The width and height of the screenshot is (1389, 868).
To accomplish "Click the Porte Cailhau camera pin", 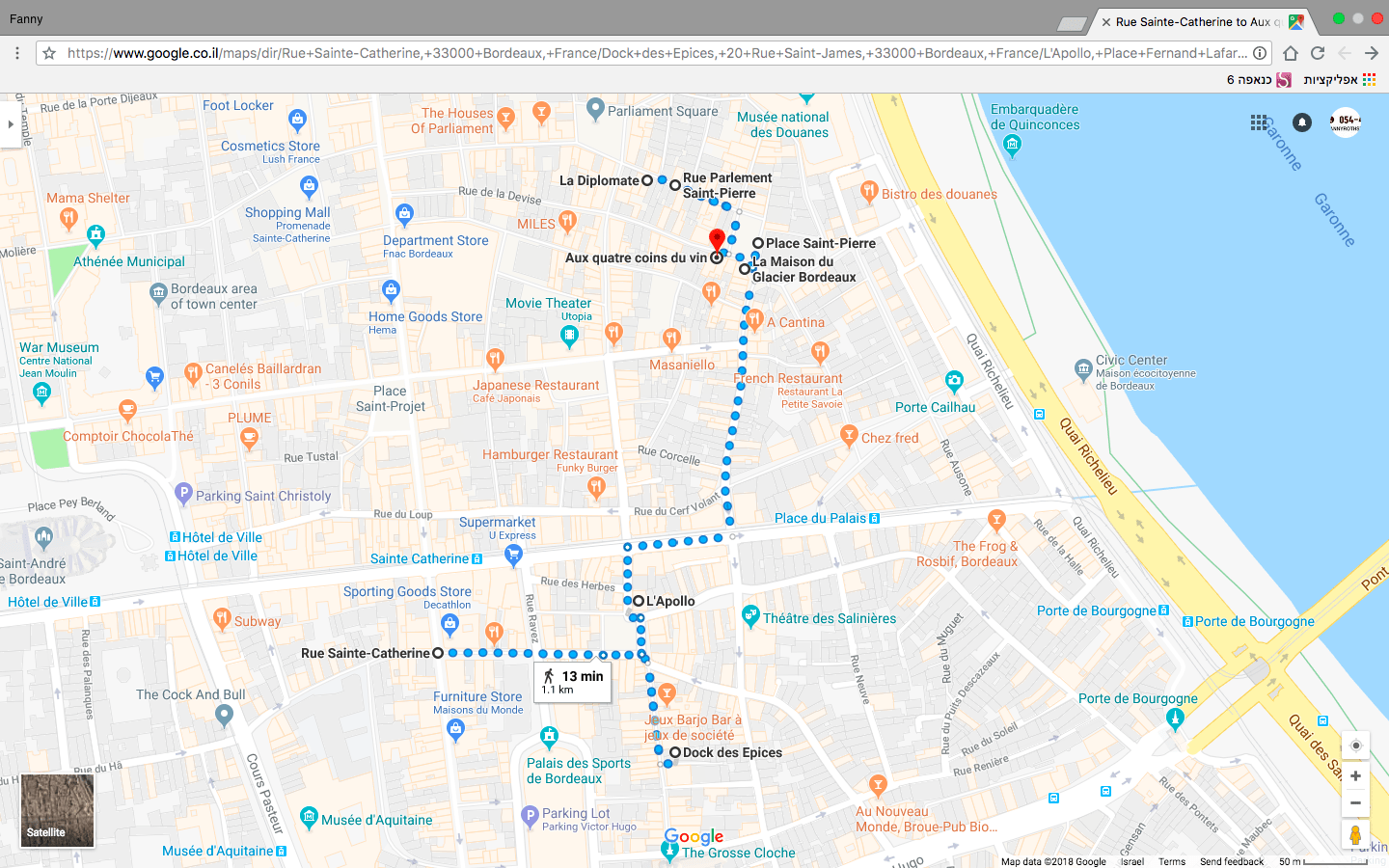I will [954, 381].
